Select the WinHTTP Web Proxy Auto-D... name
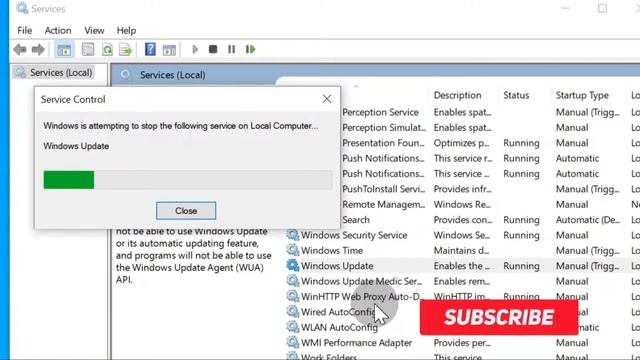 click(362, 296)
